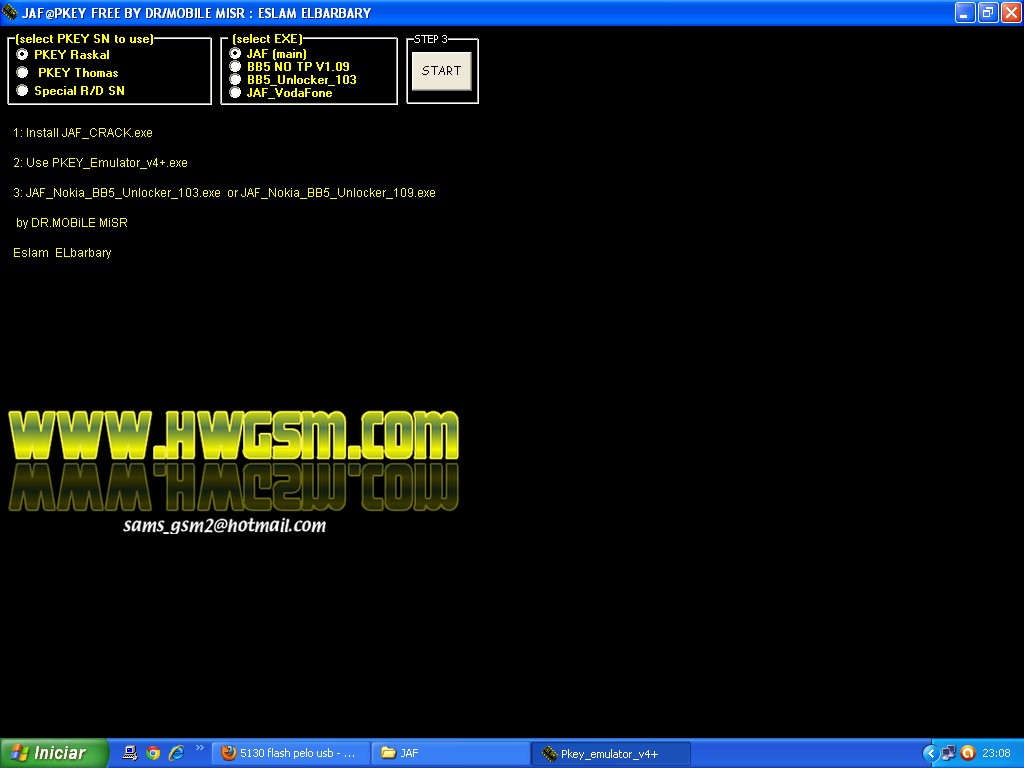Minimize the JAF@PKEY window
1024x768 pixels.
tap(965, 12)
